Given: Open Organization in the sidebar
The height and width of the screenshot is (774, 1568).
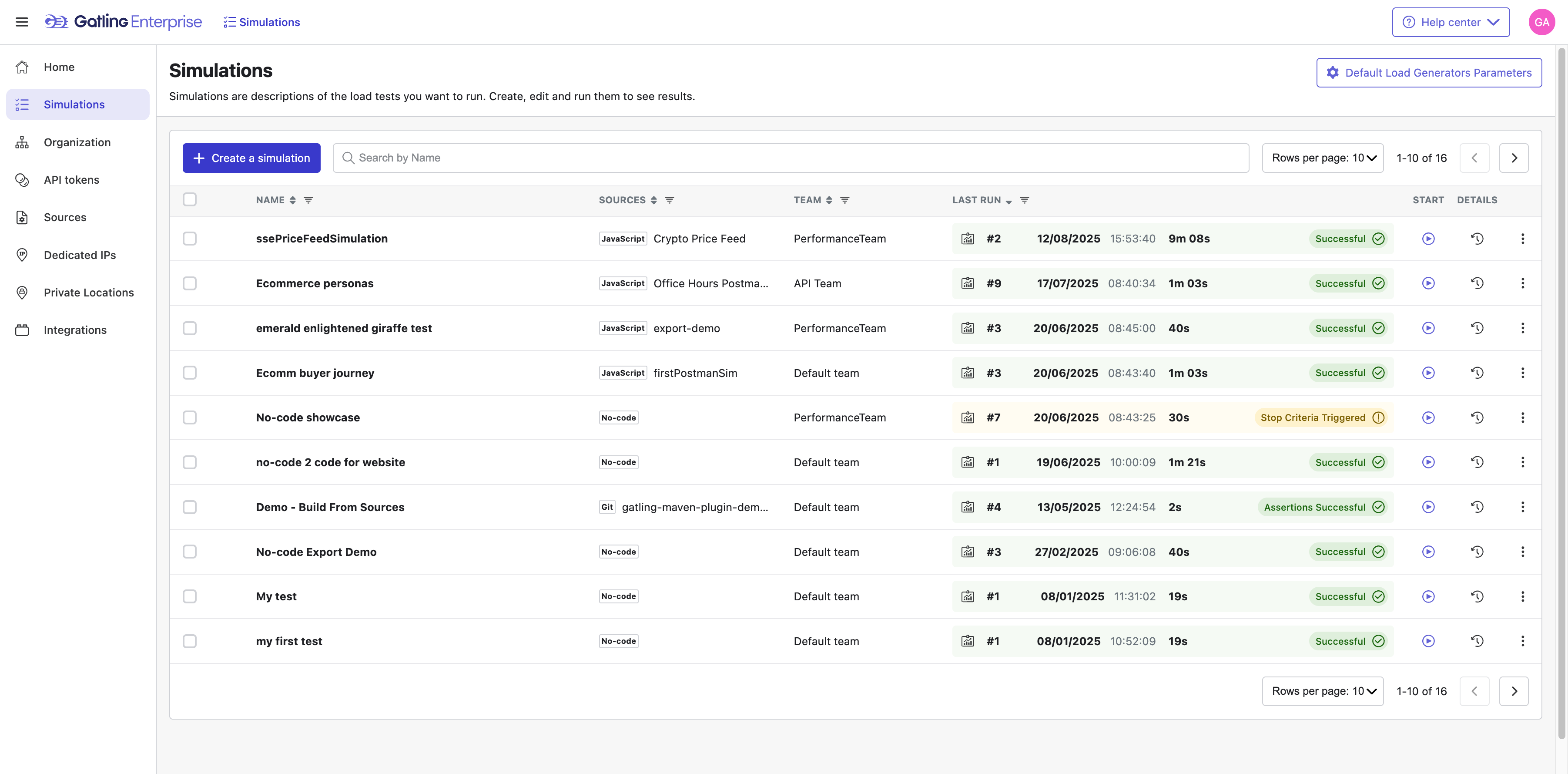Looking at the screenshot, I should 78,142.
